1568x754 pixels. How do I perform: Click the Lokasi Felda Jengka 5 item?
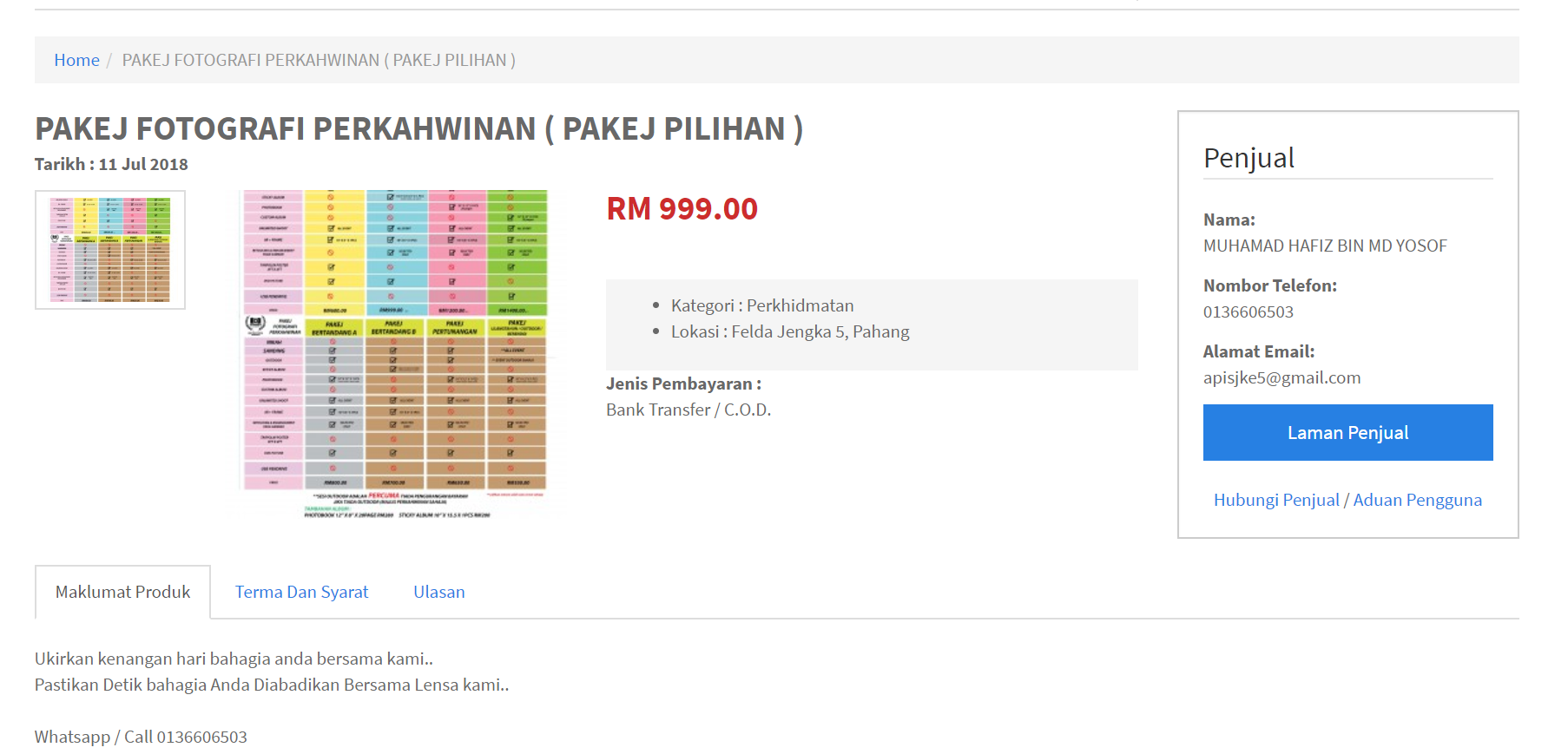789,331
